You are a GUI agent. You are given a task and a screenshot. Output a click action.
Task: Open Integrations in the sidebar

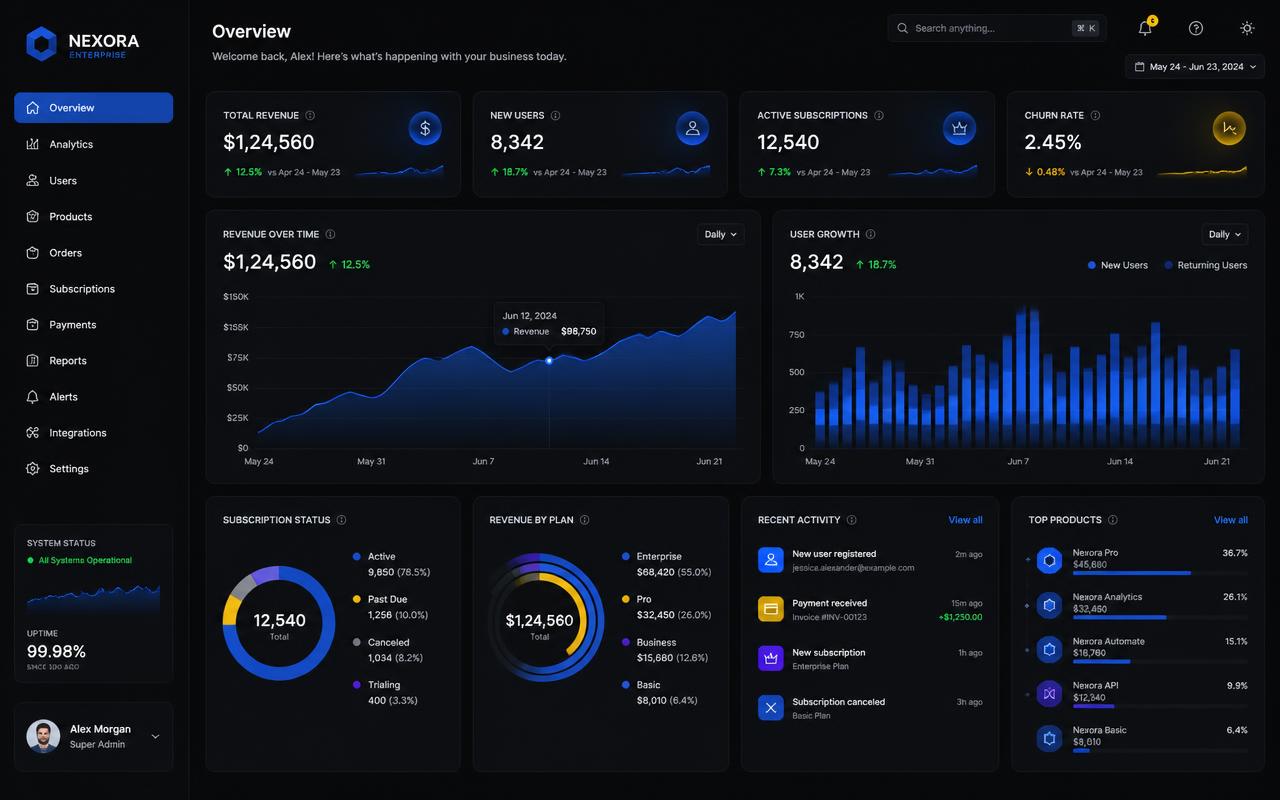tap(93, 433)
